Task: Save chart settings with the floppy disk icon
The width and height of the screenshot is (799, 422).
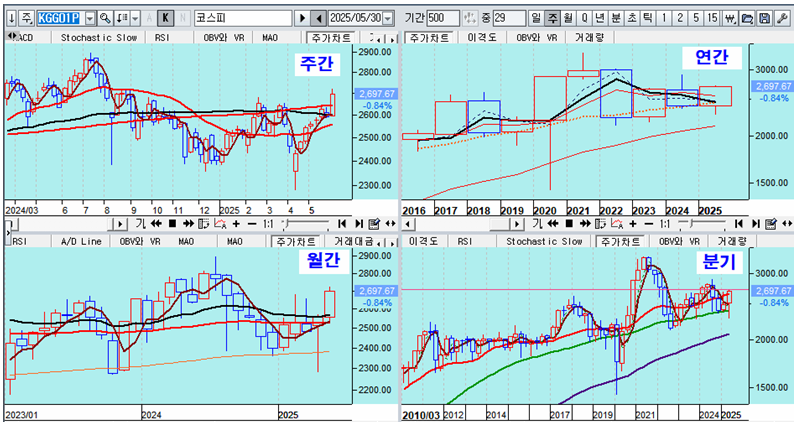Action: click(x=764, y=18)
